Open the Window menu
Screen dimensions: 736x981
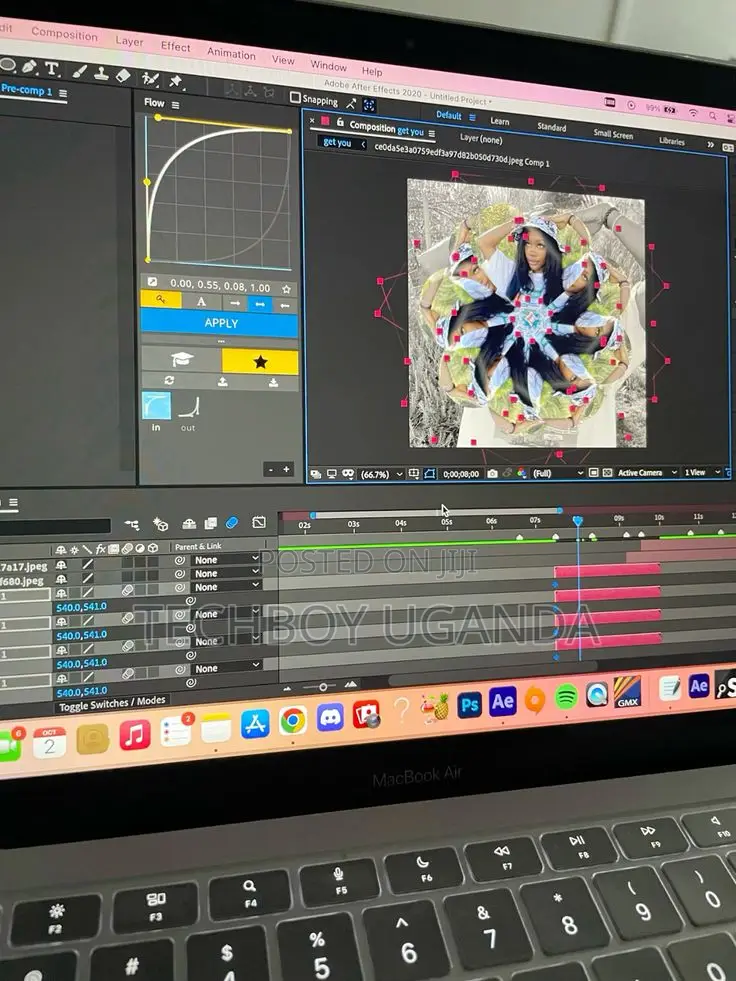[328, 65]
